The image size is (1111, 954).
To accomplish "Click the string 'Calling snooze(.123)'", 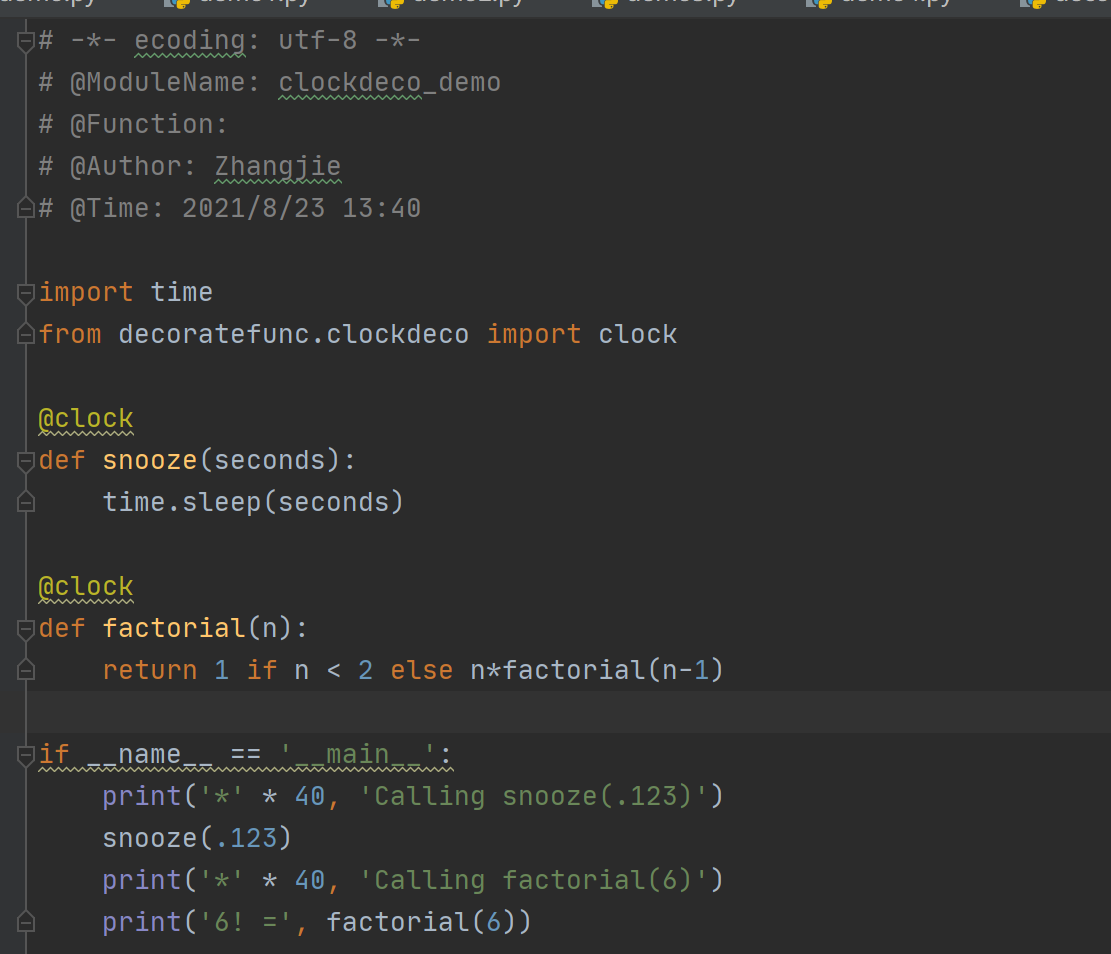I will (534, 797).
